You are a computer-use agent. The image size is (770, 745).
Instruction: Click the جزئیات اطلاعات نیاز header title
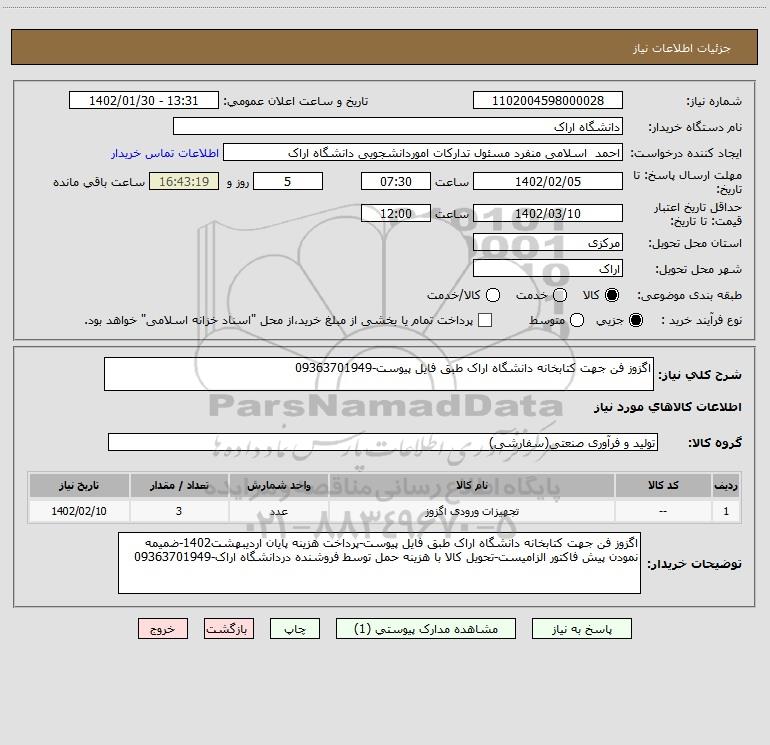click(682, 48)
